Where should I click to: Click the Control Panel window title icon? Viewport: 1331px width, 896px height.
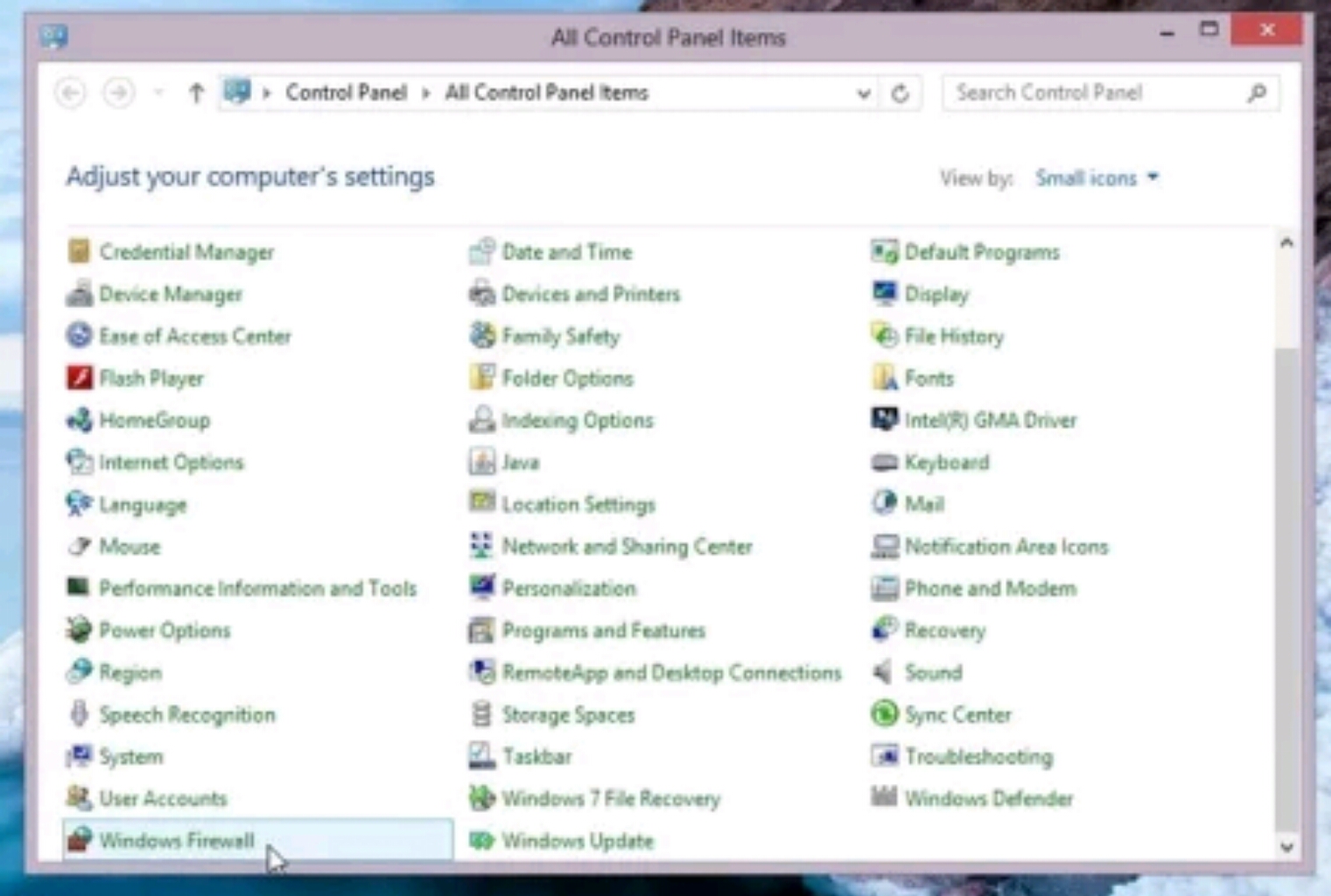tap(53, 37)
